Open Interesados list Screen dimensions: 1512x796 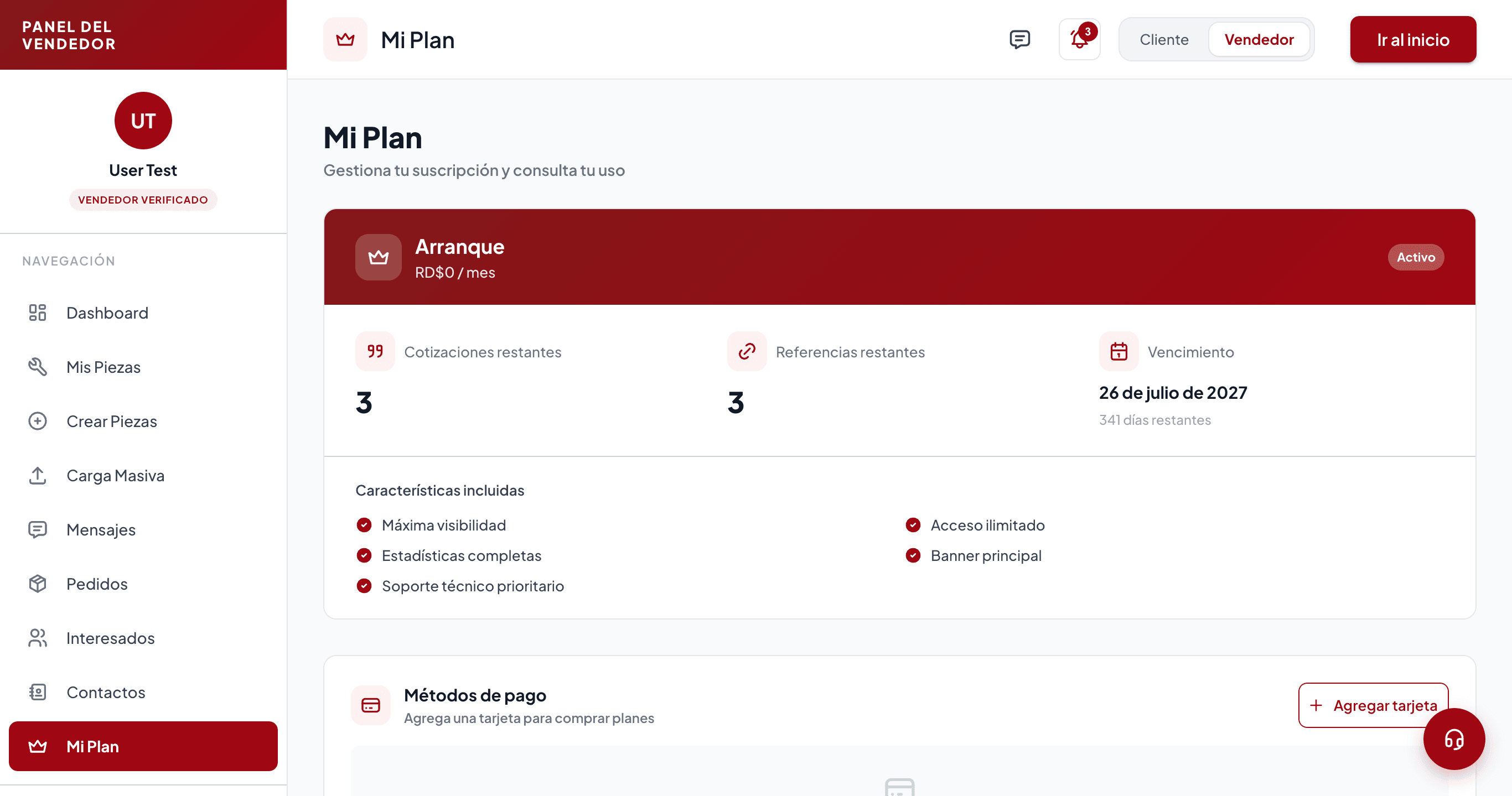point(143,638)
